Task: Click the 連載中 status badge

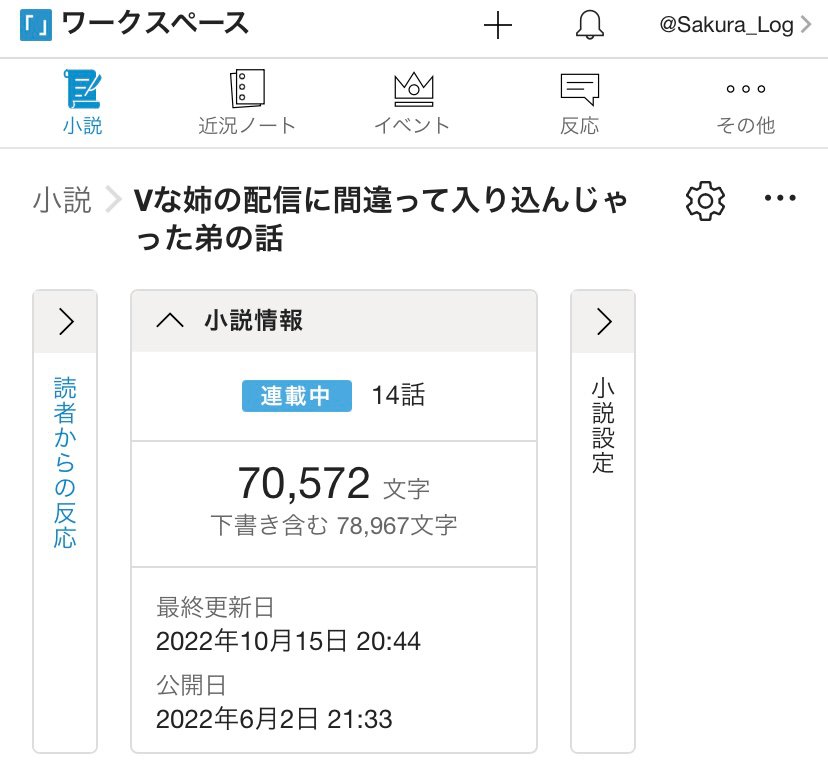Action: (x=296, y=396)
